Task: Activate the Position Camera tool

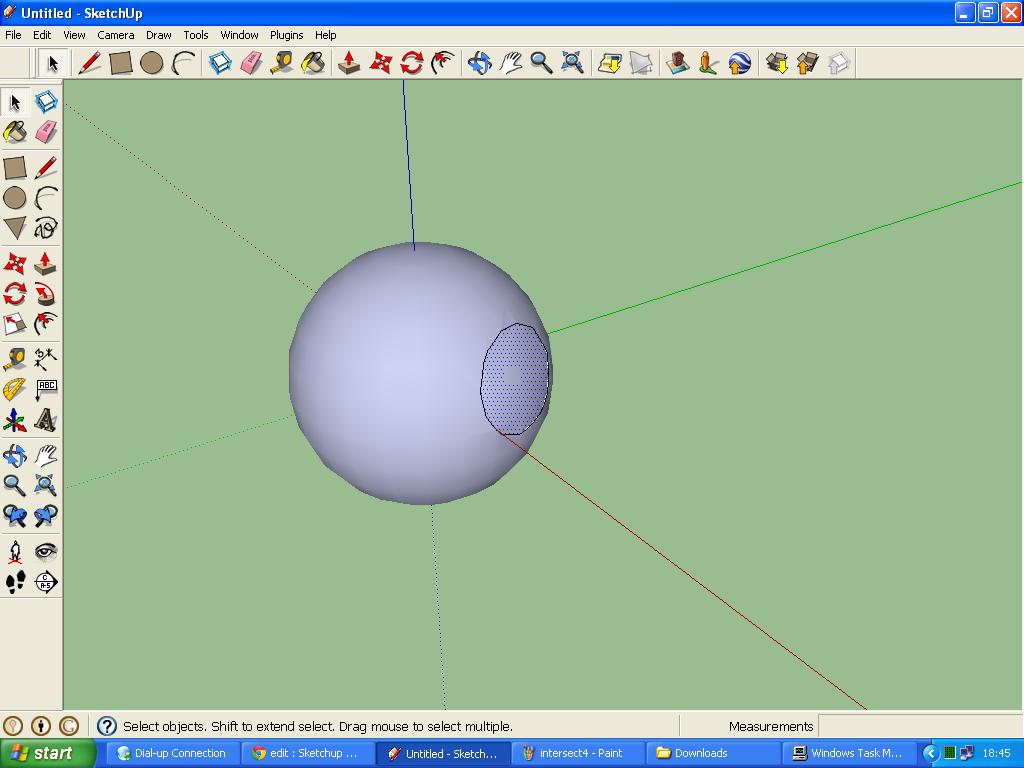Action: [14, 552]
